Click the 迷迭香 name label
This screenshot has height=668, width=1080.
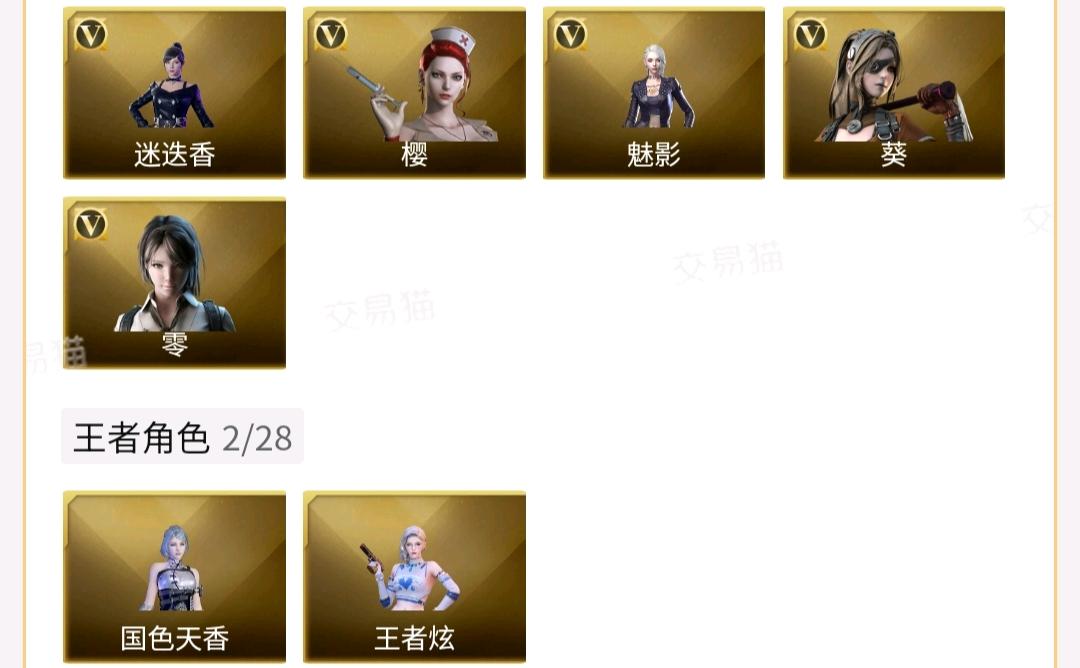[175, 155]
